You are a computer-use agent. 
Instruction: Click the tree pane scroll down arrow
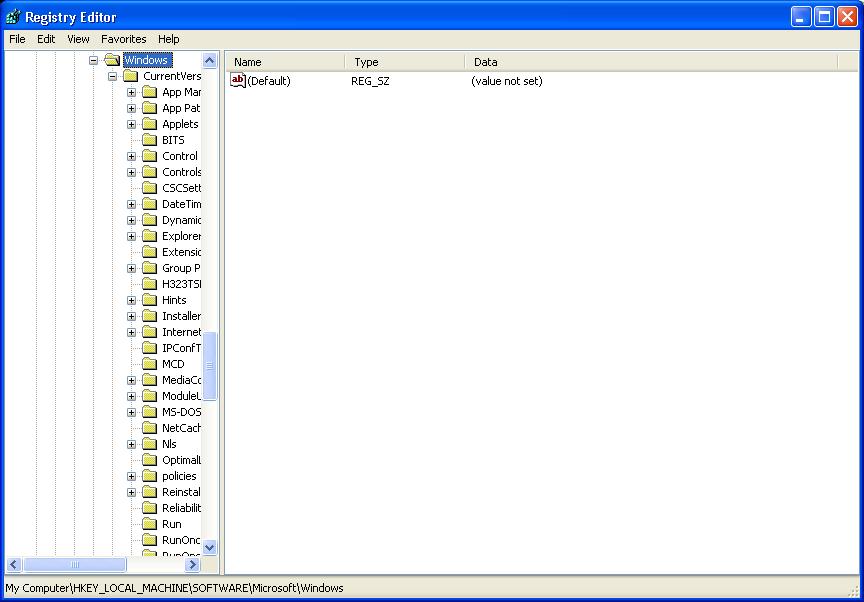(x=209, y=547)
